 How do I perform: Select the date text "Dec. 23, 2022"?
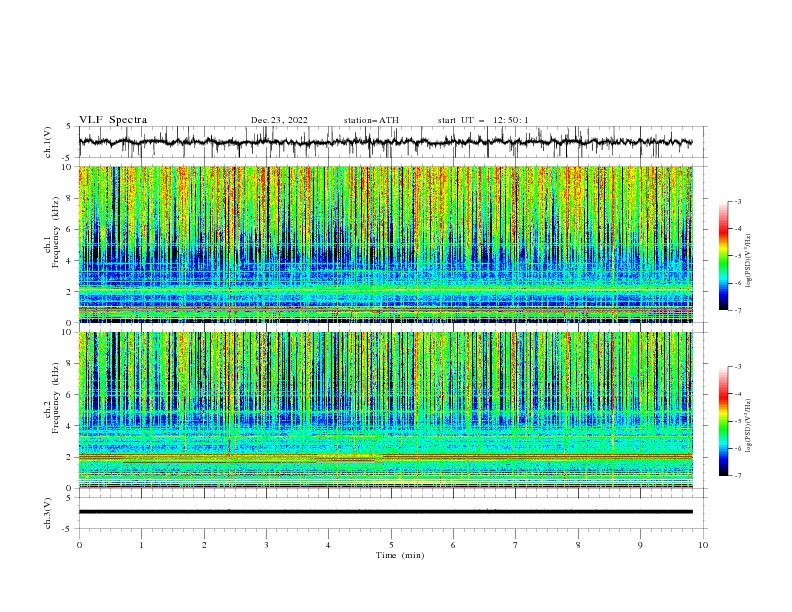pyautogui.click(x=279, y=120)
